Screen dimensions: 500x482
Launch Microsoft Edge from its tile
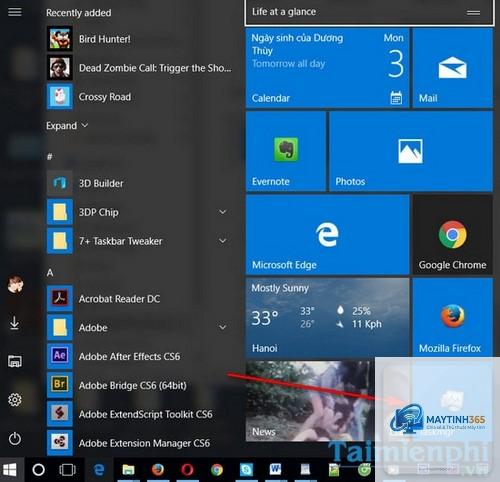click(x=327, y=235)
